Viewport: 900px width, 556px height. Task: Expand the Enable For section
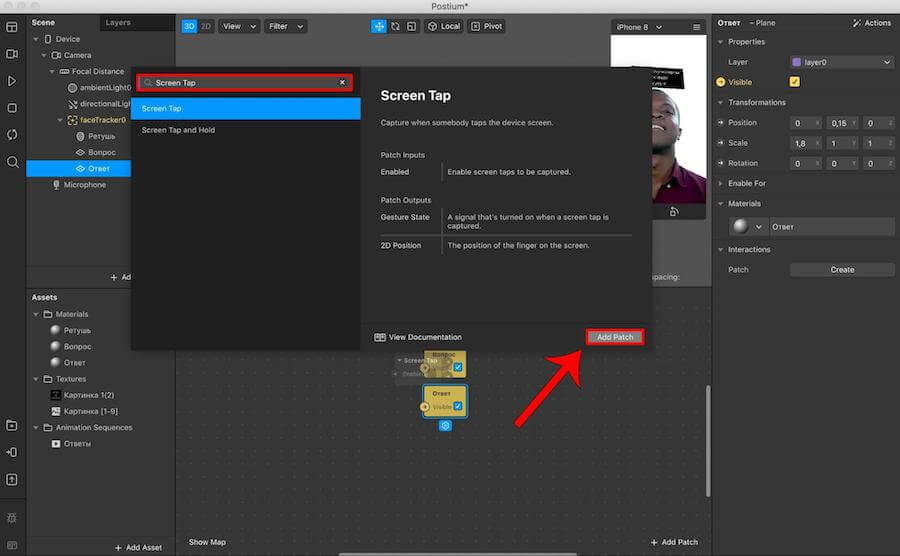click(746, 184)
